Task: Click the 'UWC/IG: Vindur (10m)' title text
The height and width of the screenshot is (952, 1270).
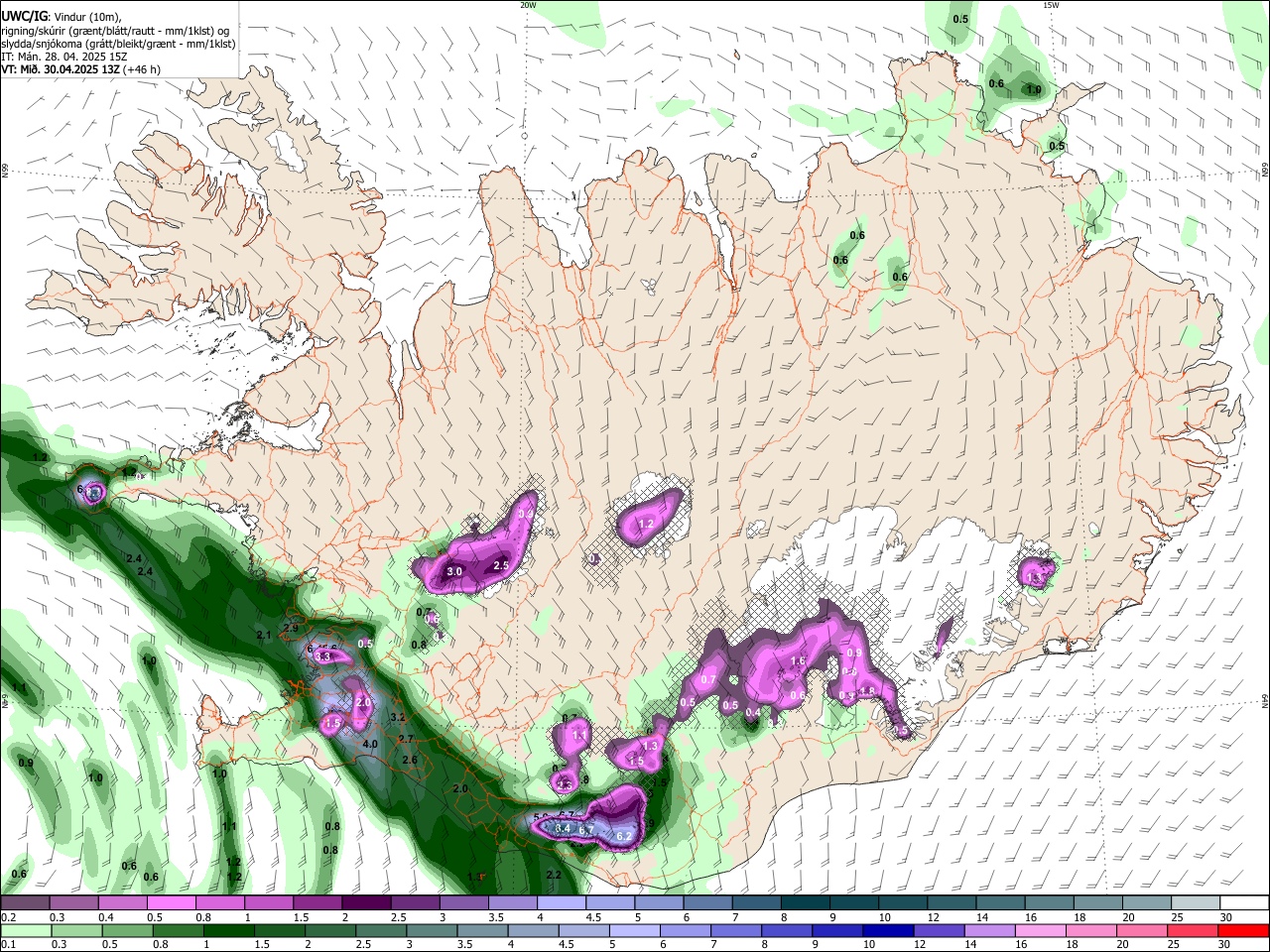Action: 61,17
